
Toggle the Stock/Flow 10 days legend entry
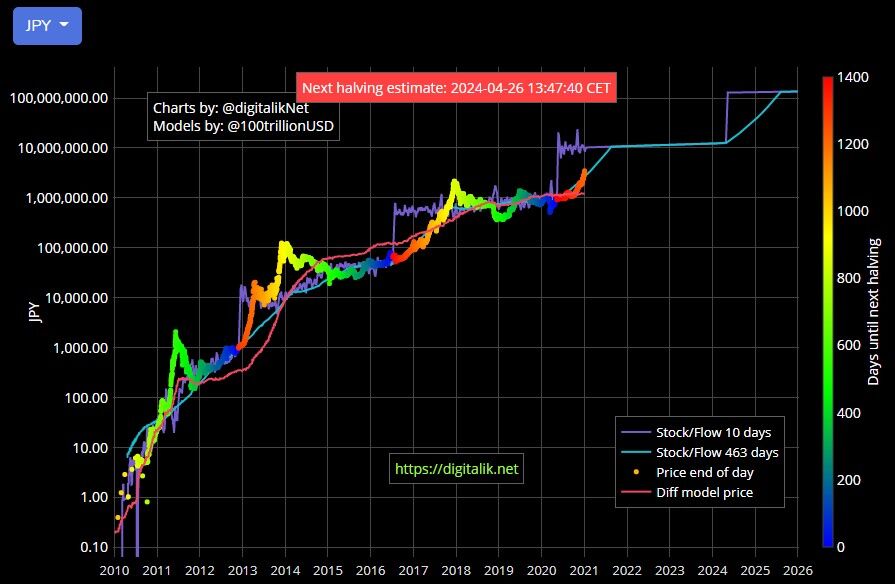click(696, 432)
